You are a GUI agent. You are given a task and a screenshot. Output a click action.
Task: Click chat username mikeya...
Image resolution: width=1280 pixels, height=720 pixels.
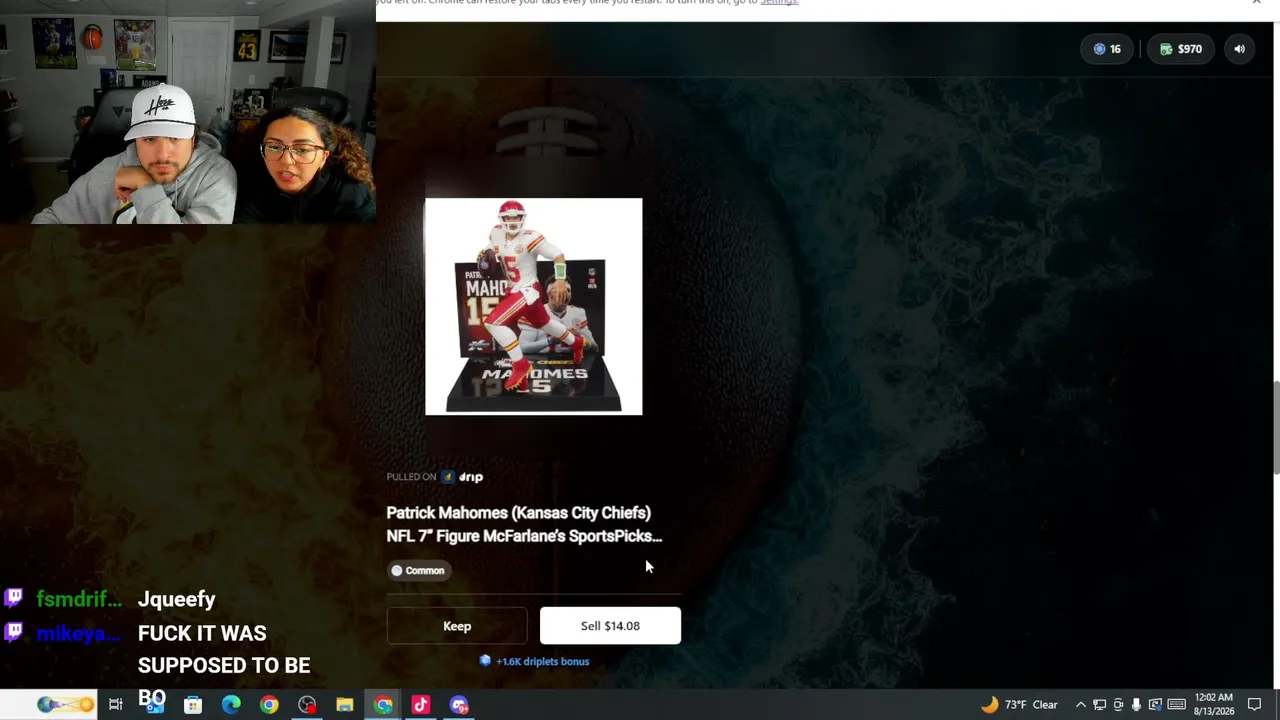click(79, 633)
